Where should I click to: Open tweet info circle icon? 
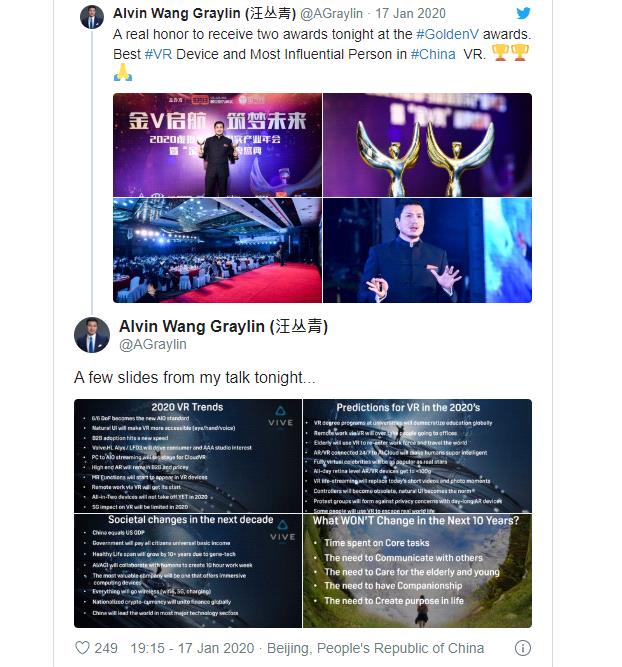coord(522,648)
